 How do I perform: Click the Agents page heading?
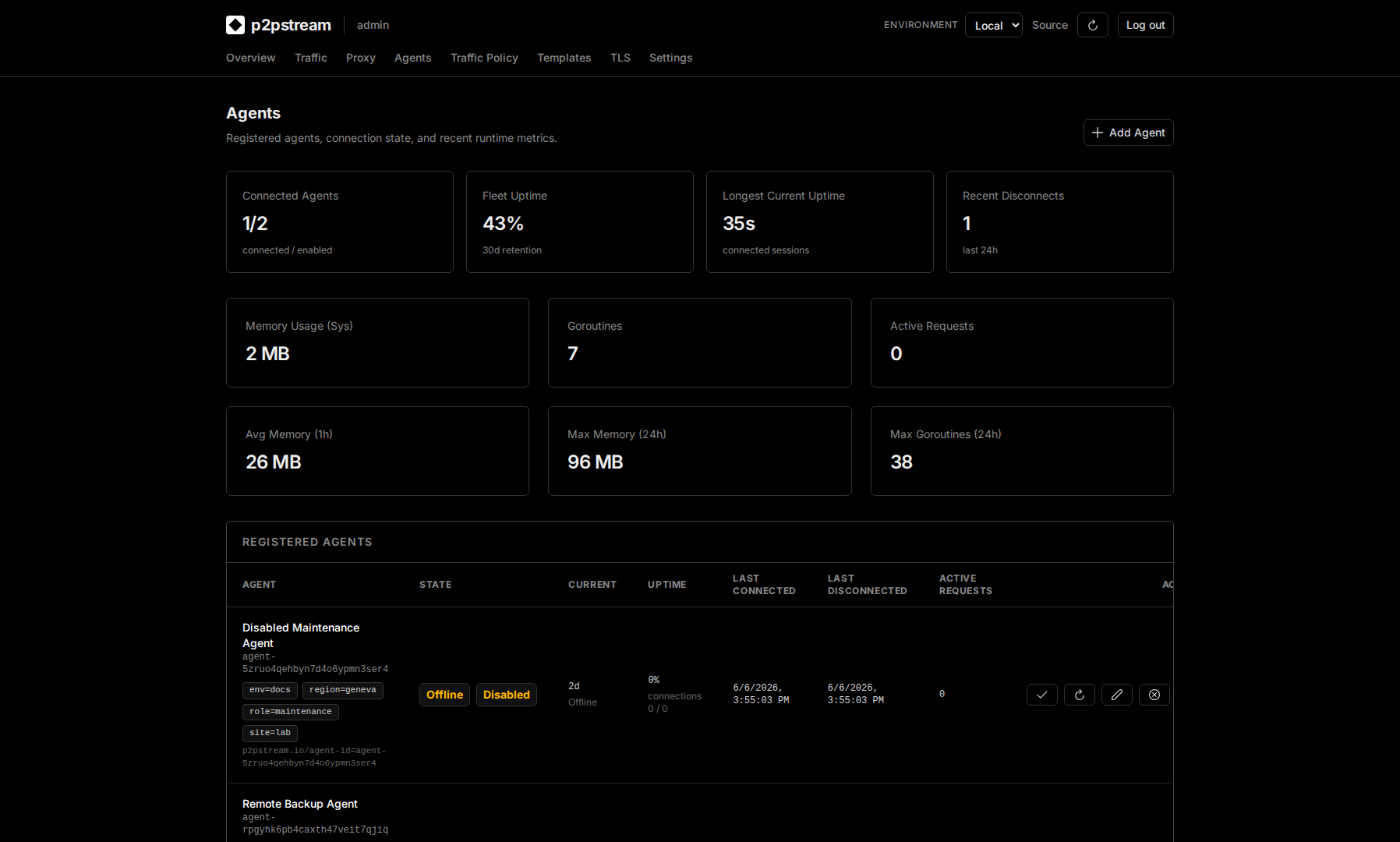[x=253, y=113]
